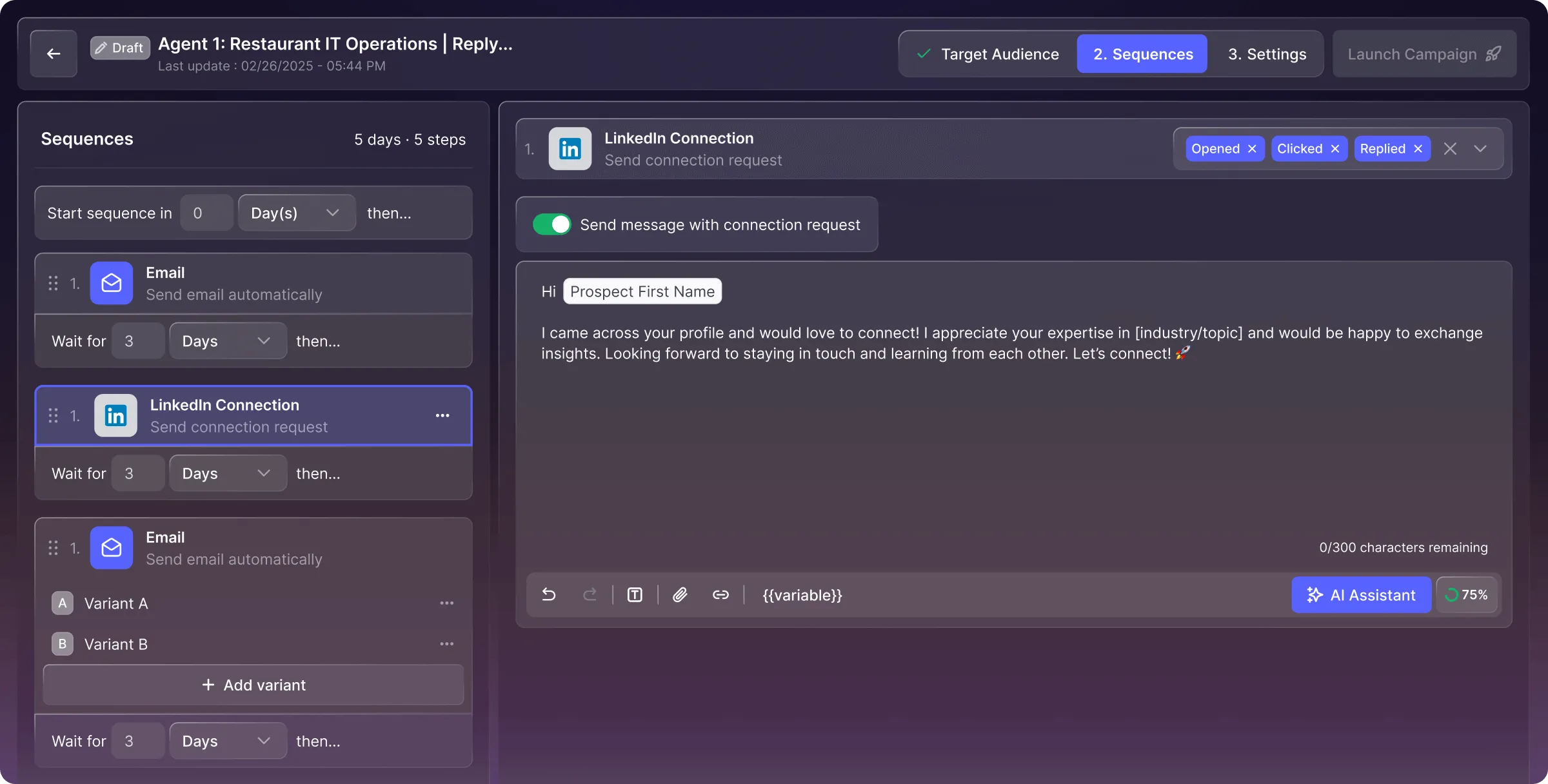Viewport: 1548px width, 784px height.
Task: Remove the Replied filter chip
Action: [x=1417, y=148]
